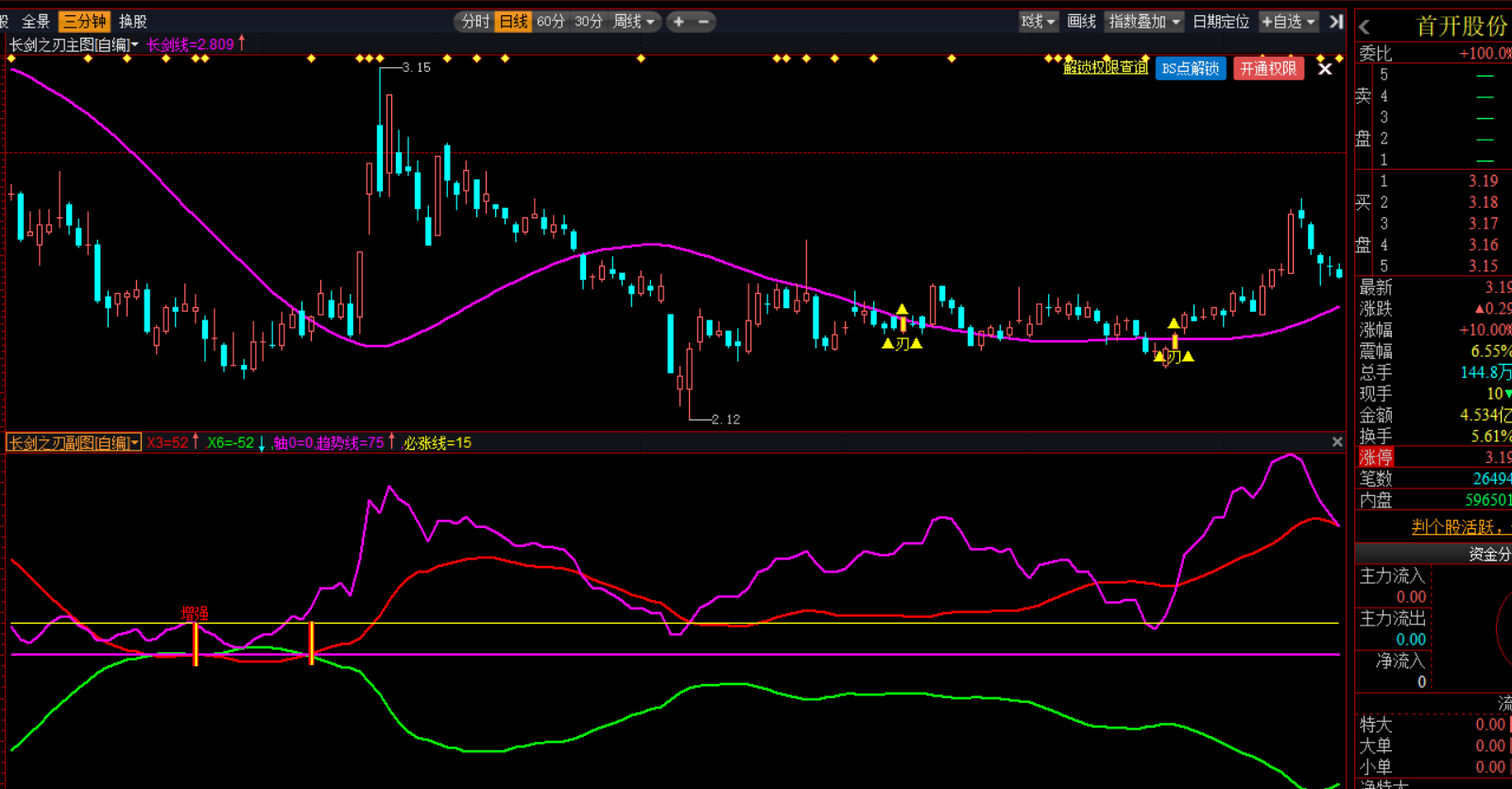The image size is (1512, 789).
Task: Open the 解锁权限查询 link
Action: coord(1105,68)
